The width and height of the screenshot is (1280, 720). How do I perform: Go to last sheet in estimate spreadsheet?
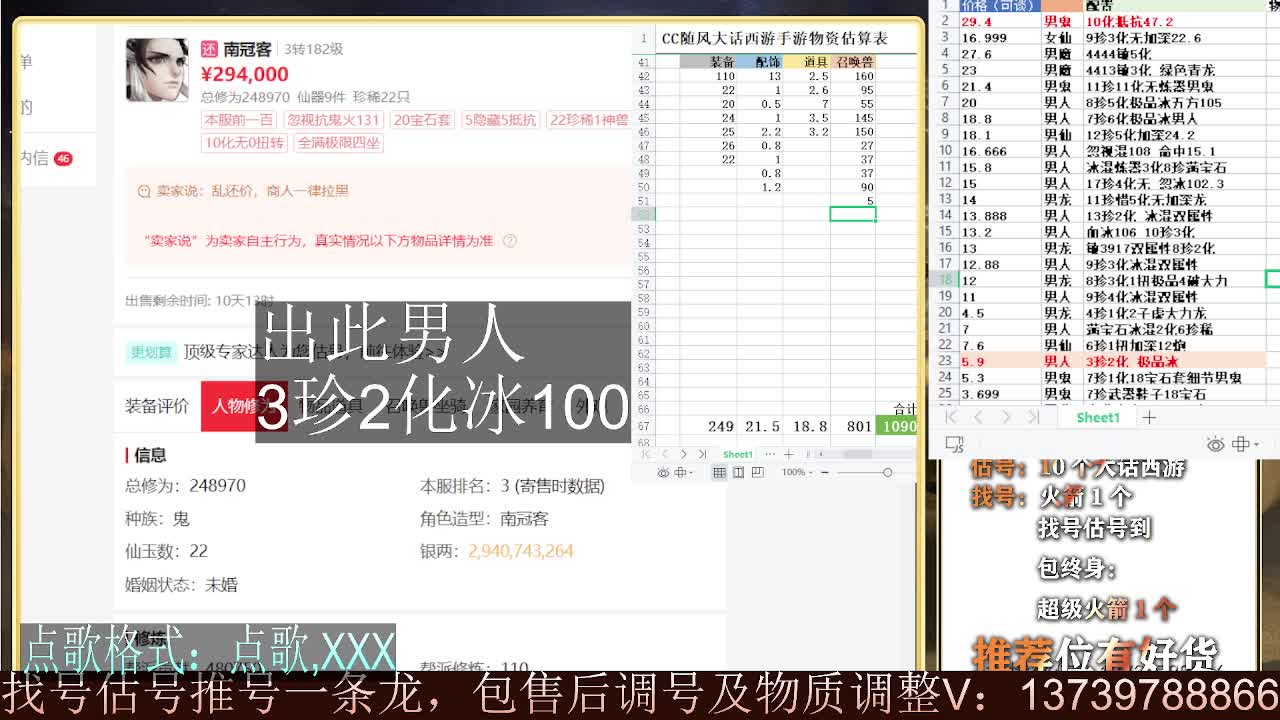[x=702, y=454]
